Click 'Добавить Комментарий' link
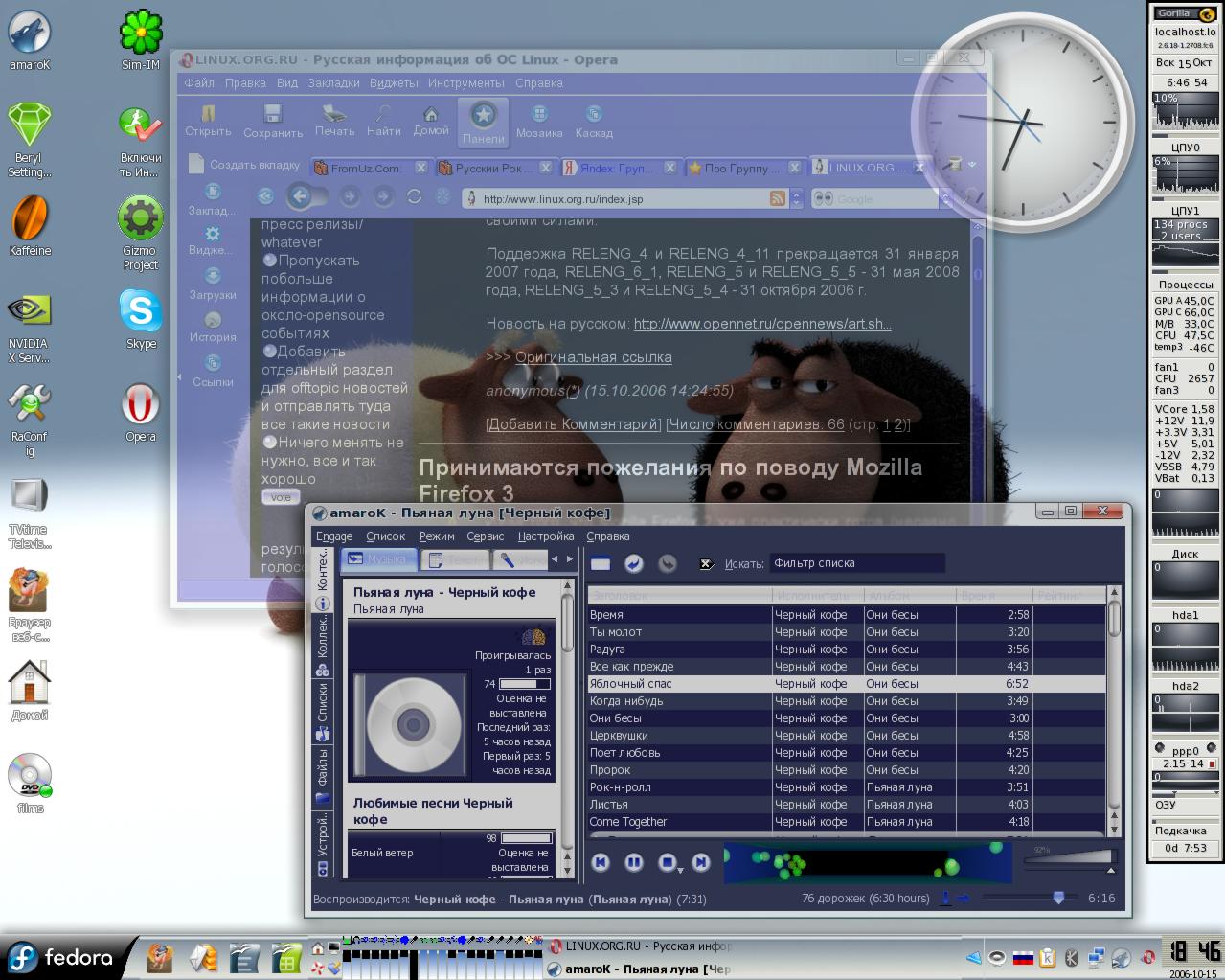This screenshot has width=1225, height=980. 573,424
